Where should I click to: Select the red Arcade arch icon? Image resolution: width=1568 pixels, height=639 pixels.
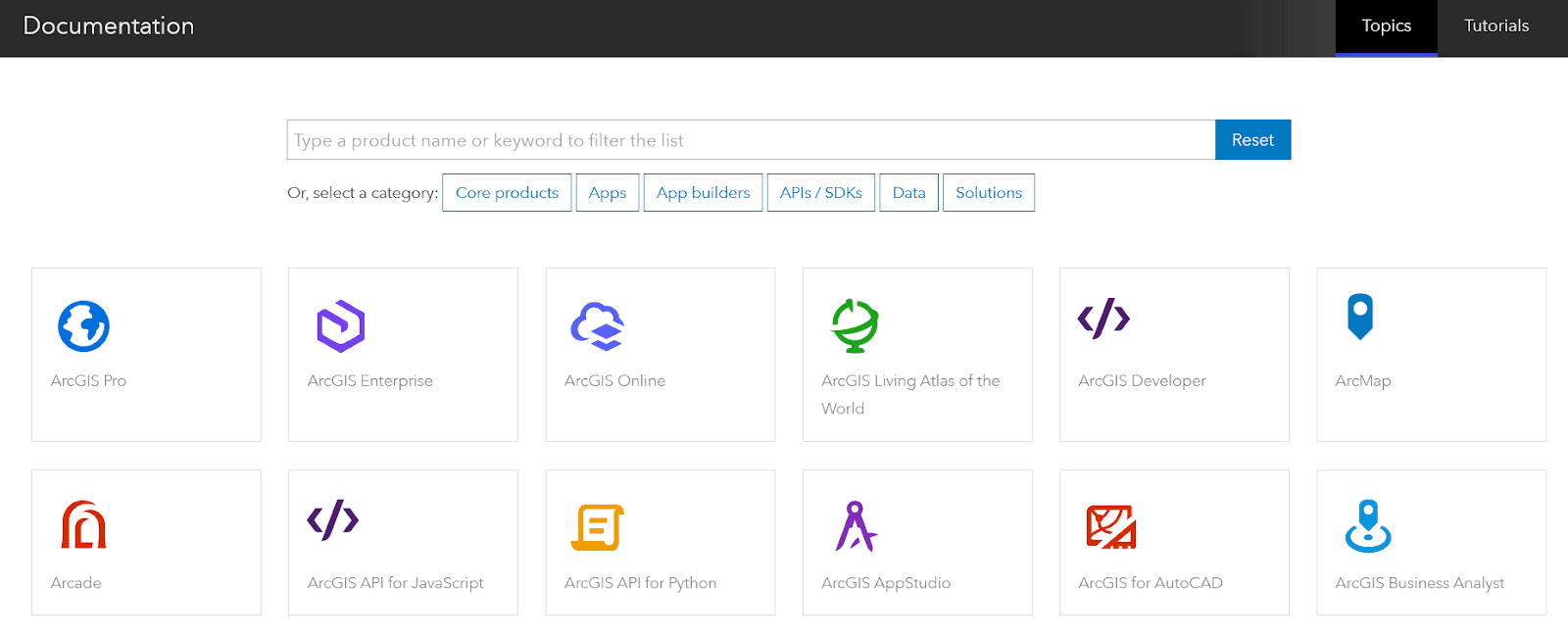coord(83,525)
